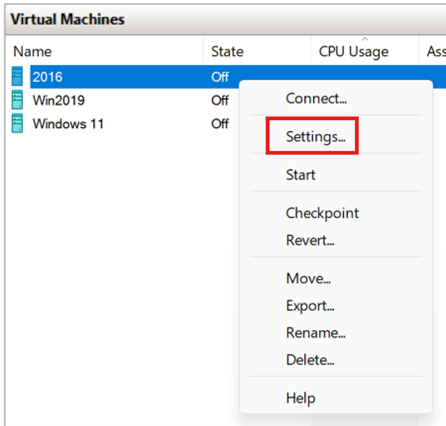
Task: Select Start in the context menu
Action: pos(301,175)
